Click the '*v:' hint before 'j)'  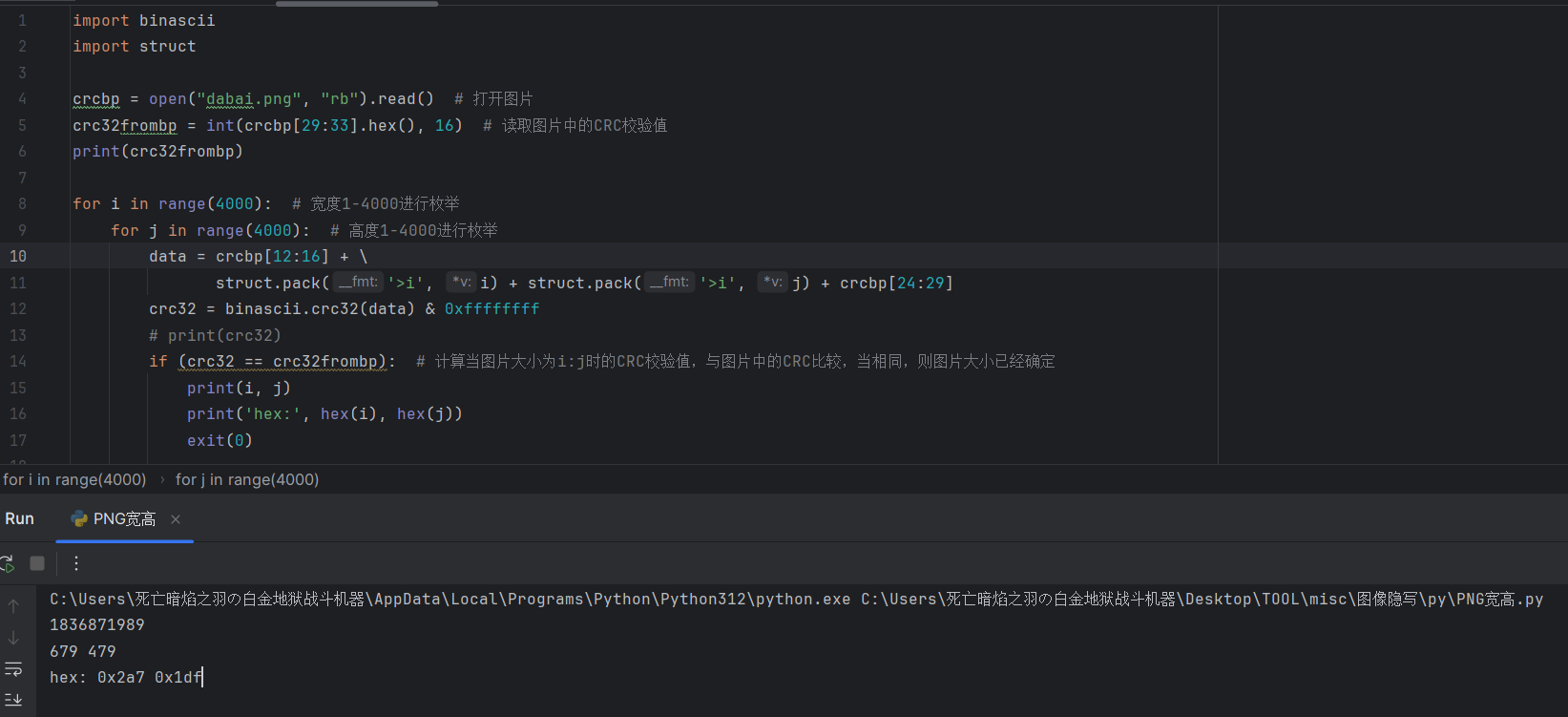point(773,283)
